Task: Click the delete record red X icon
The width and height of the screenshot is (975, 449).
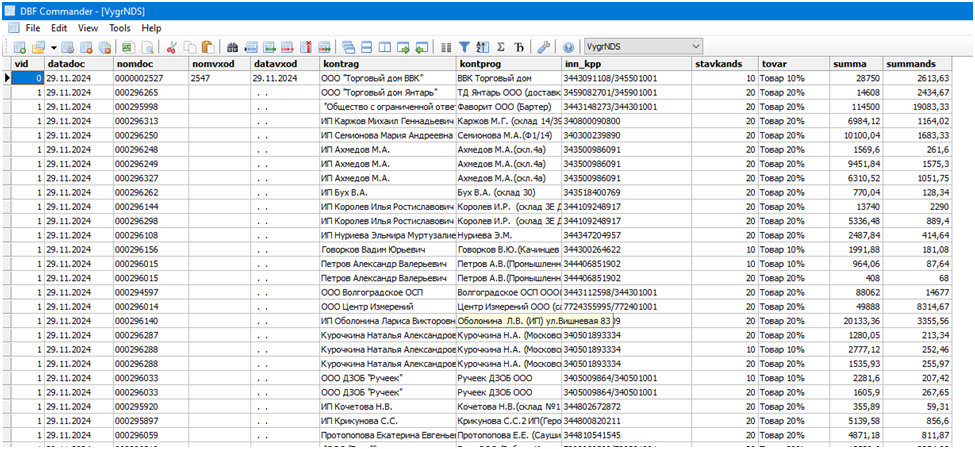Action: pos(306,47)
